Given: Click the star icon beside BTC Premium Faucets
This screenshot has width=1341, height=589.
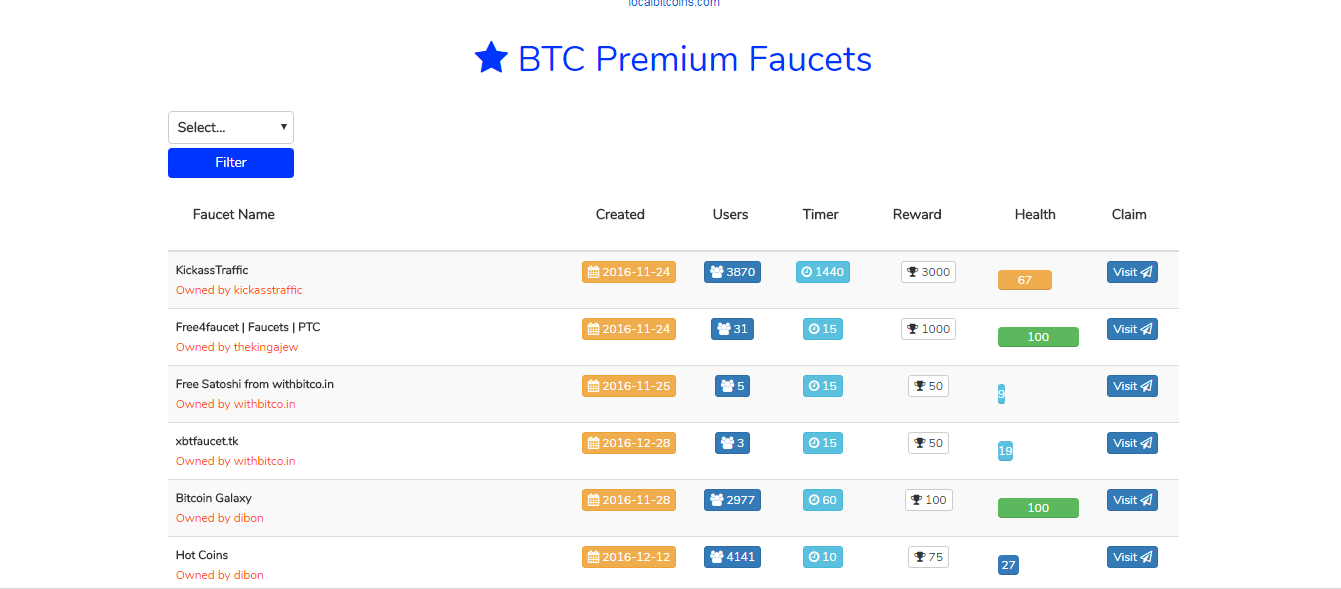Looking at the screenshot, I should pyautogui.click(x=491, y=58).
